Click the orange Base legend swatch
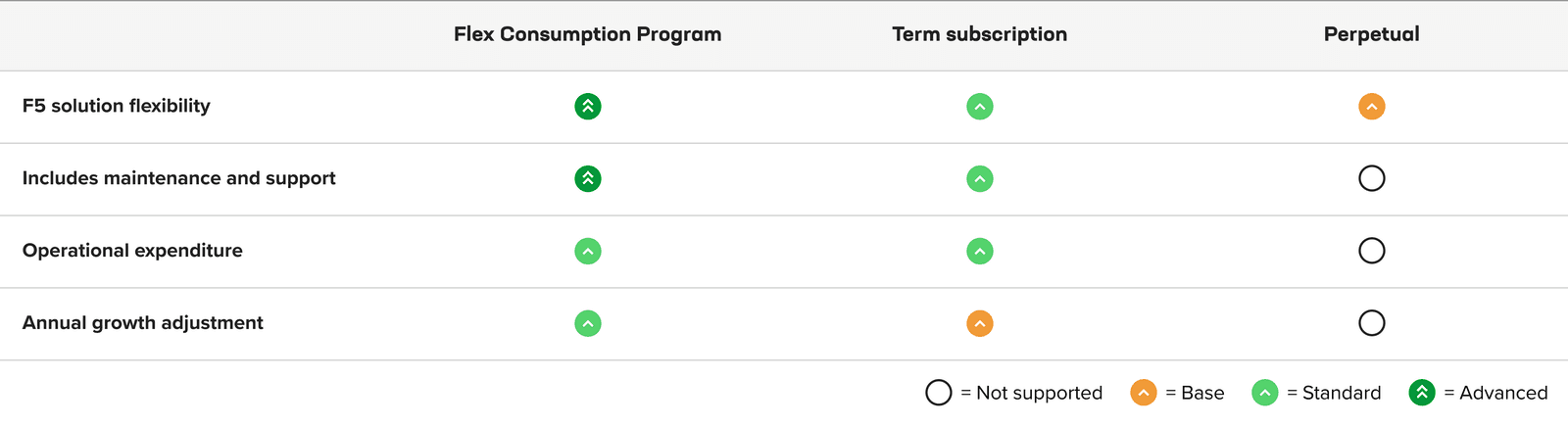1568x426 pixels. [x=1144, y=393]
